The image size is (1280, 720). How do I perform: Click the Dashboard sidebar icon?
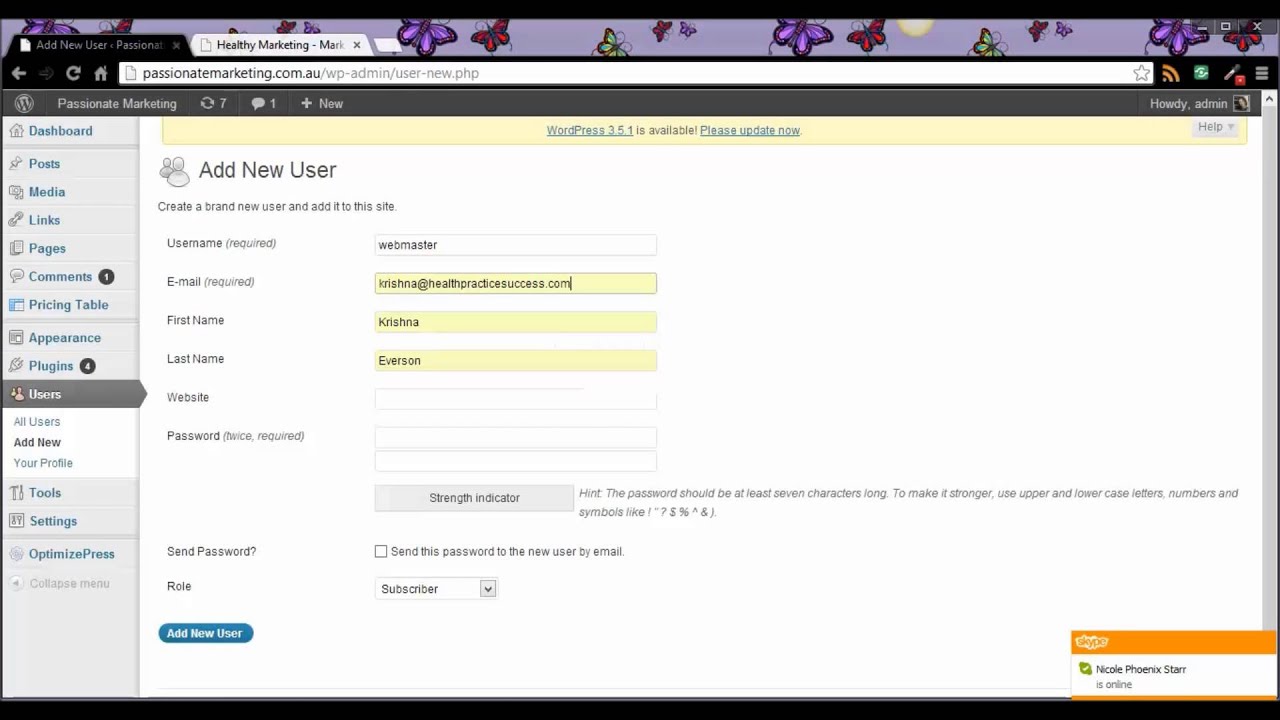[x=16, y=131]
